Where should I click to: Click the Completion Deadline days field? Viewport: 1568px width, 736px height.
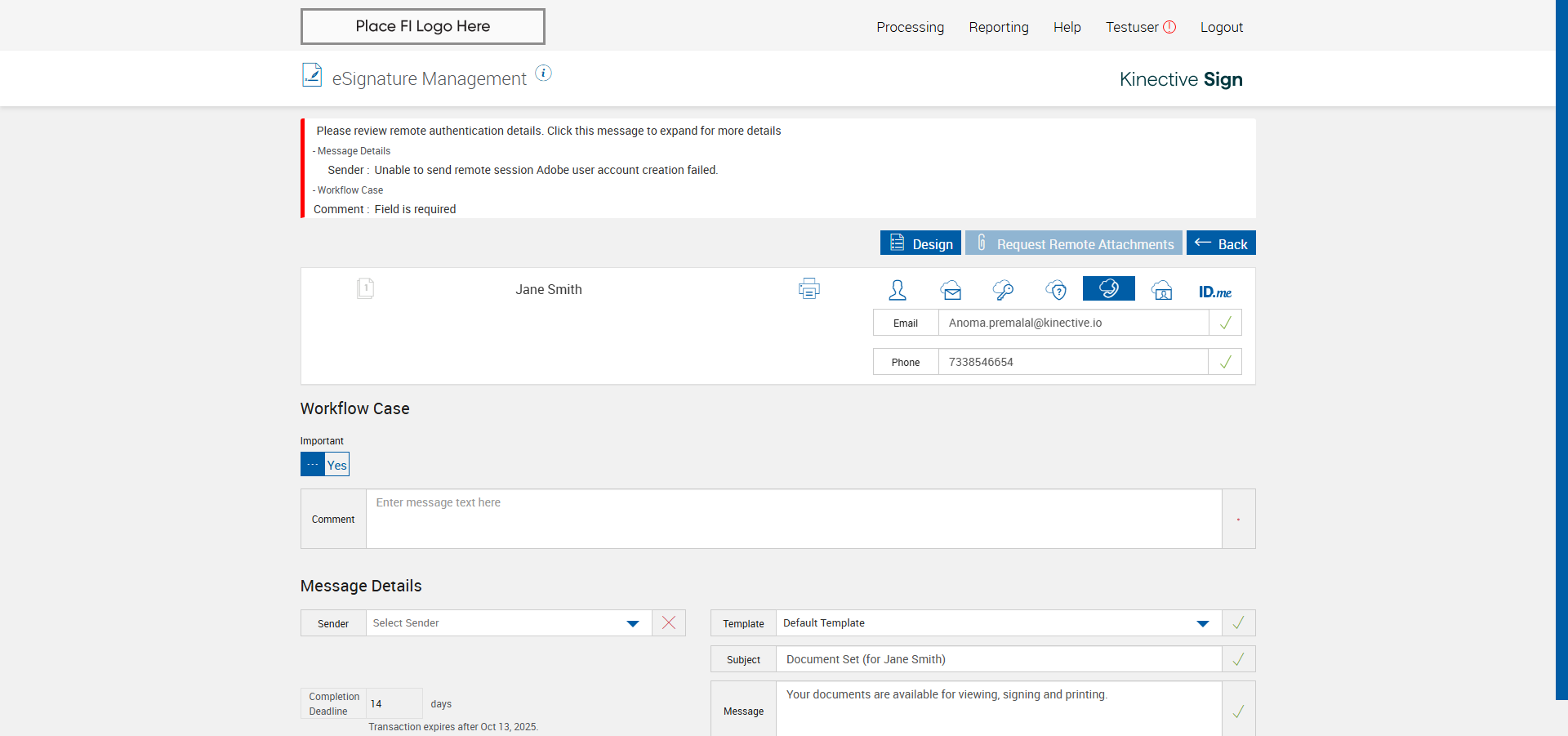pyautogui.click(x=394, y=703)
